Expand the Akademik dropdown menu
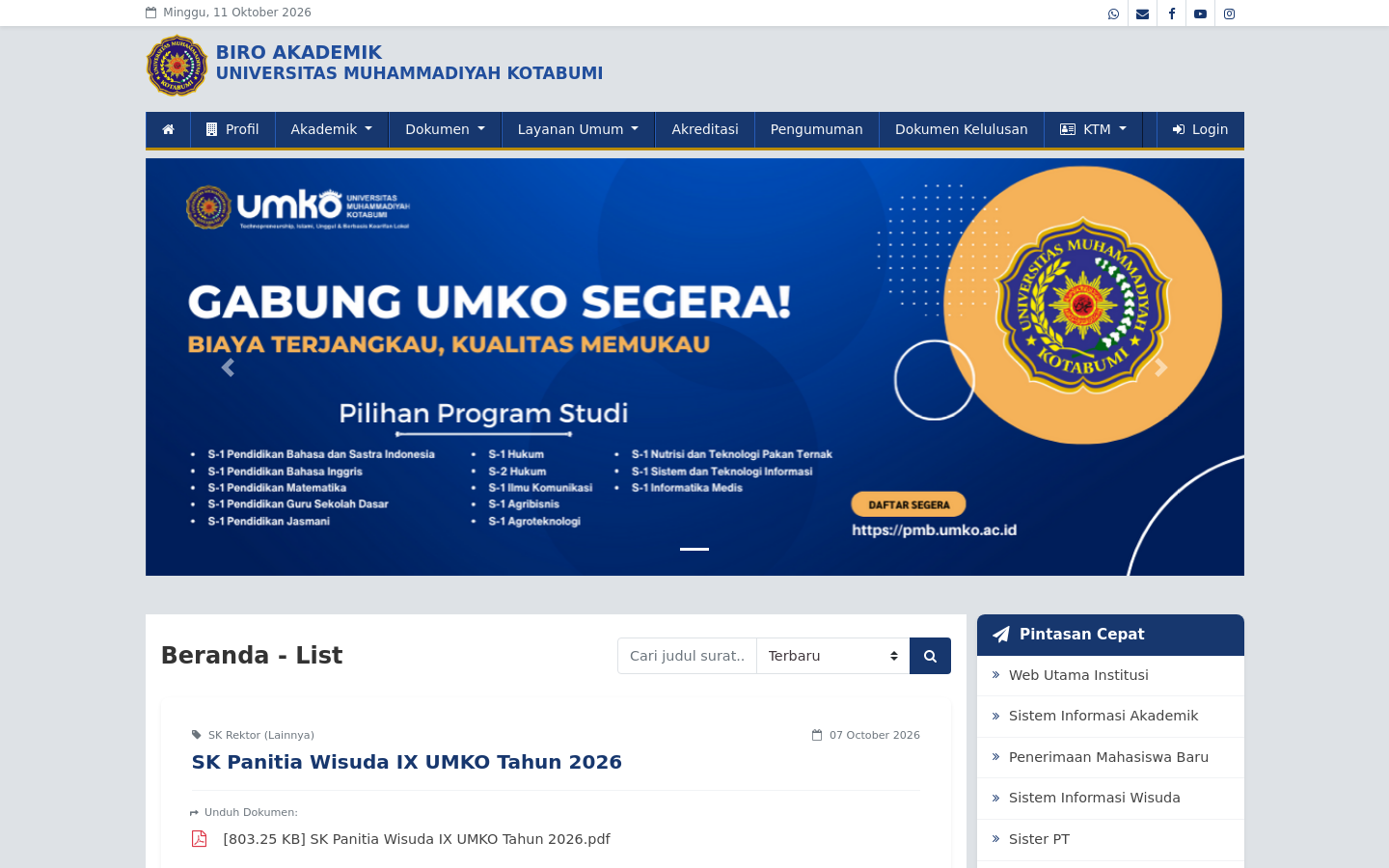1389x868 pixels. tap(331, 129)
